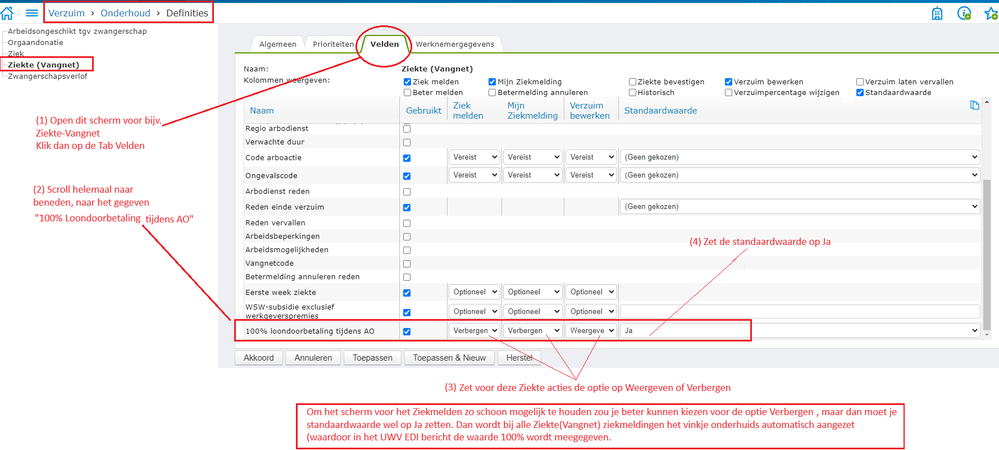Uncheck Gebruikt for Reden einde verzuim

(x=407, y=208)
